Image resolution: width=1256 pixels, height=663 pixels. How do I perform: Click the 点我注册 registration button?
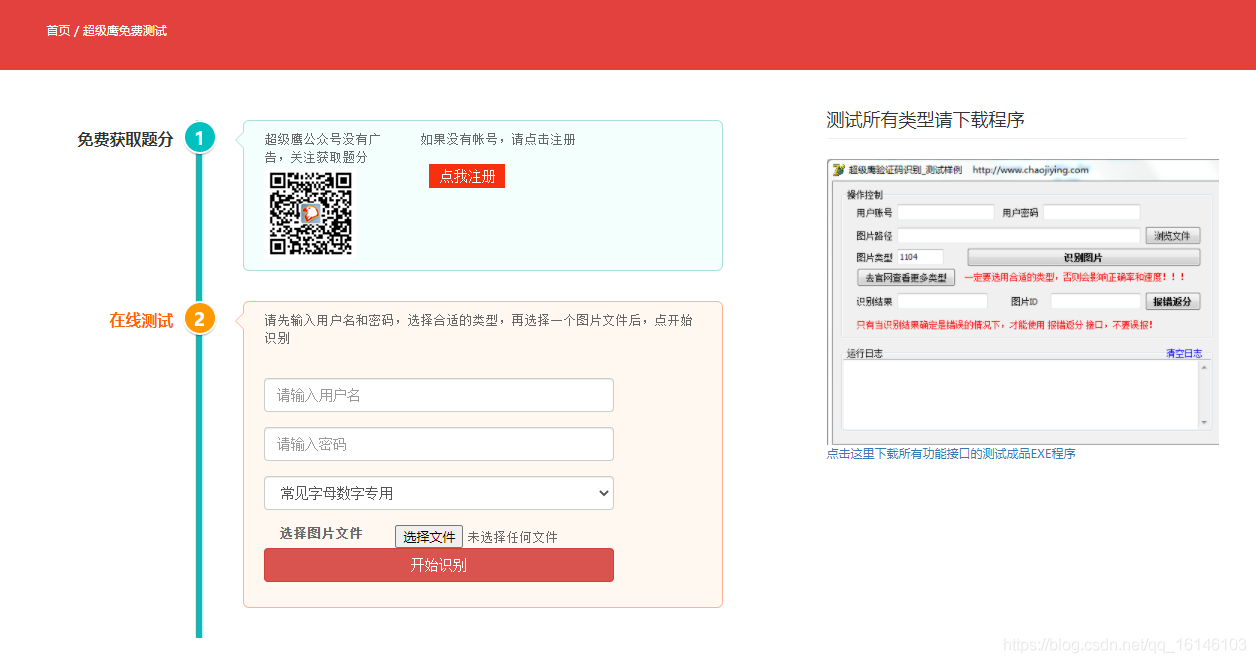(467, 176)
